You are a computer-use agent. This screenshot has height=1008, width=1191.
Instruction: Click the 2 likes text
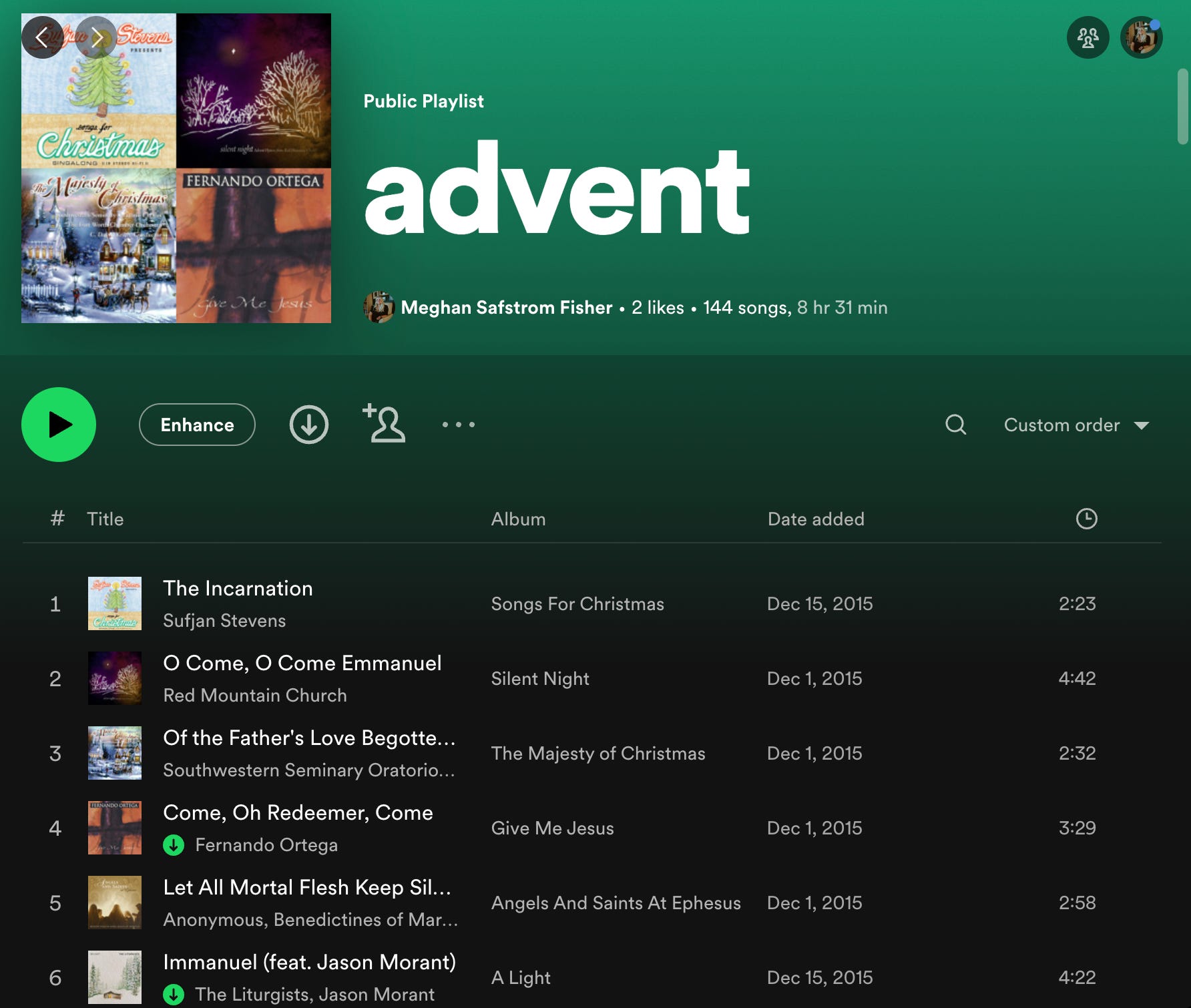(658, 307)
